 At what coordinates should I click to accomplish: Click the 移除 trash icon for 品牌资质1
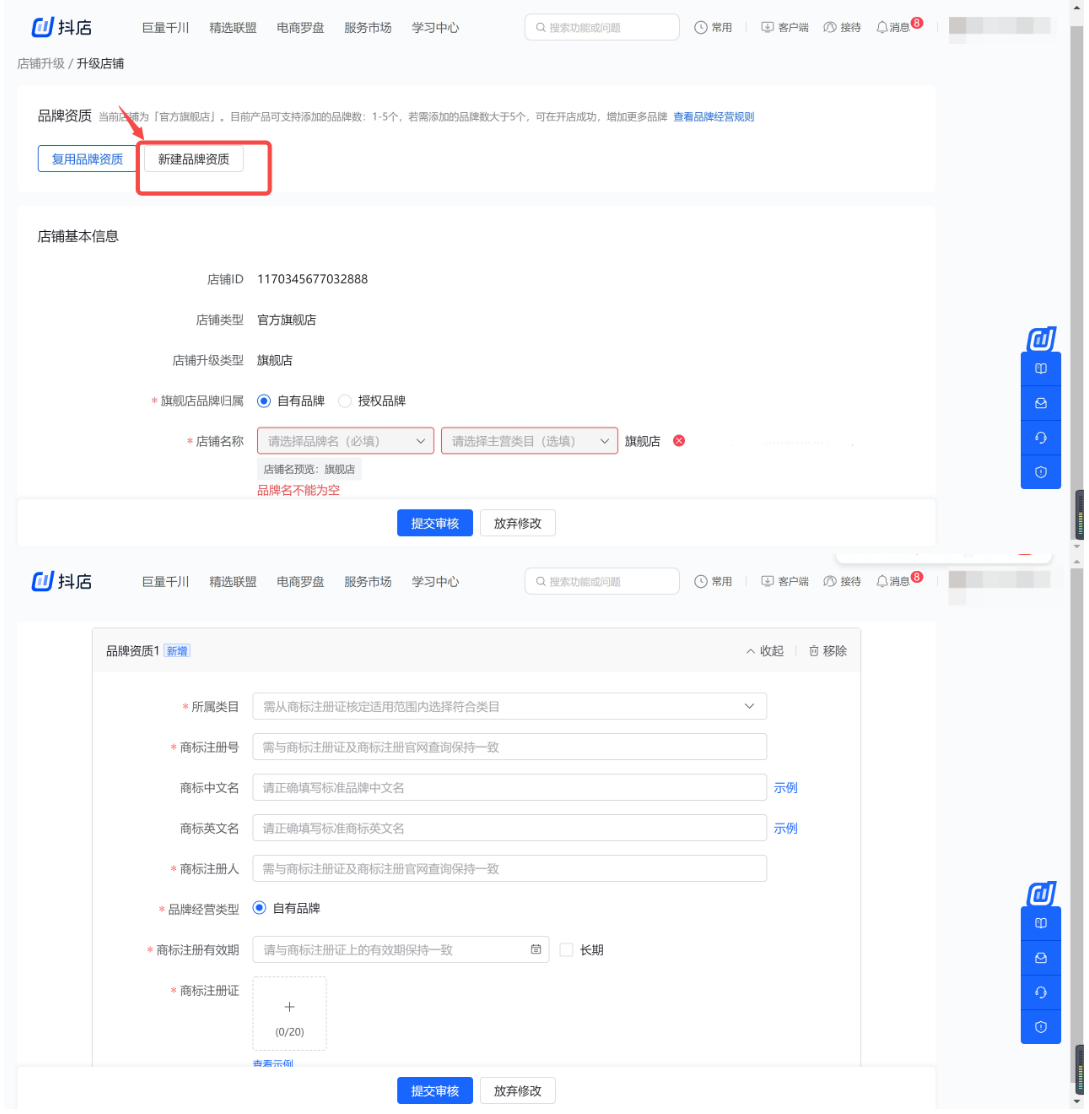(x=814, y=651)
